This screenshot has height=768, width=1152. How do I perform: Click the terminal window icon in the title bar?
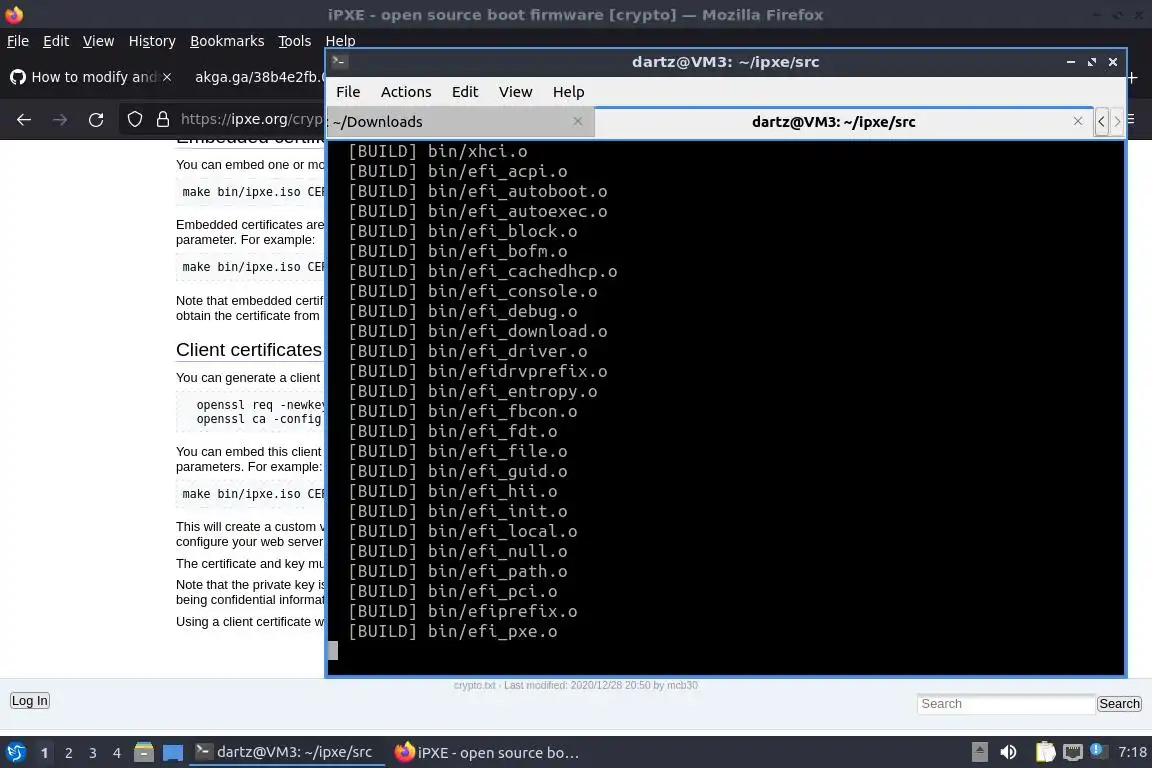339,61
